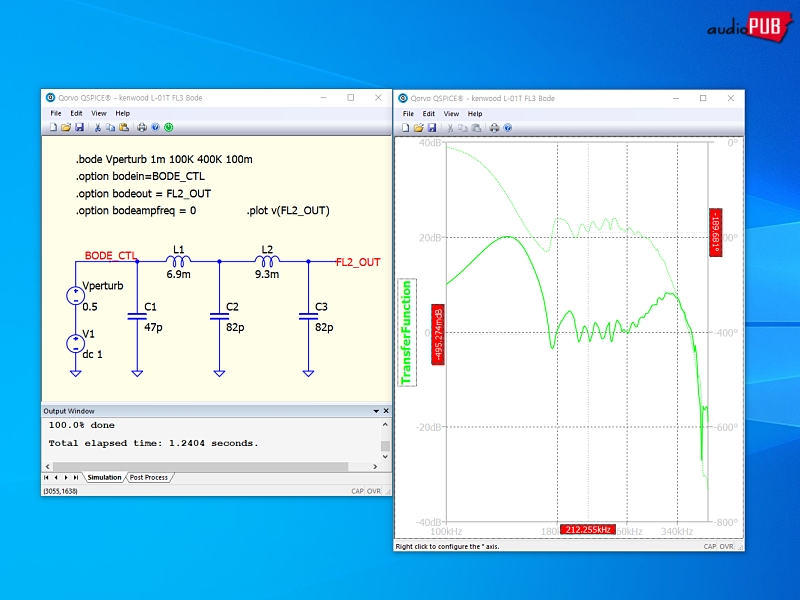Paste using clipboard icon in schematic window
The width and height of the screenshot is (800, 600).
pos(123,127)
